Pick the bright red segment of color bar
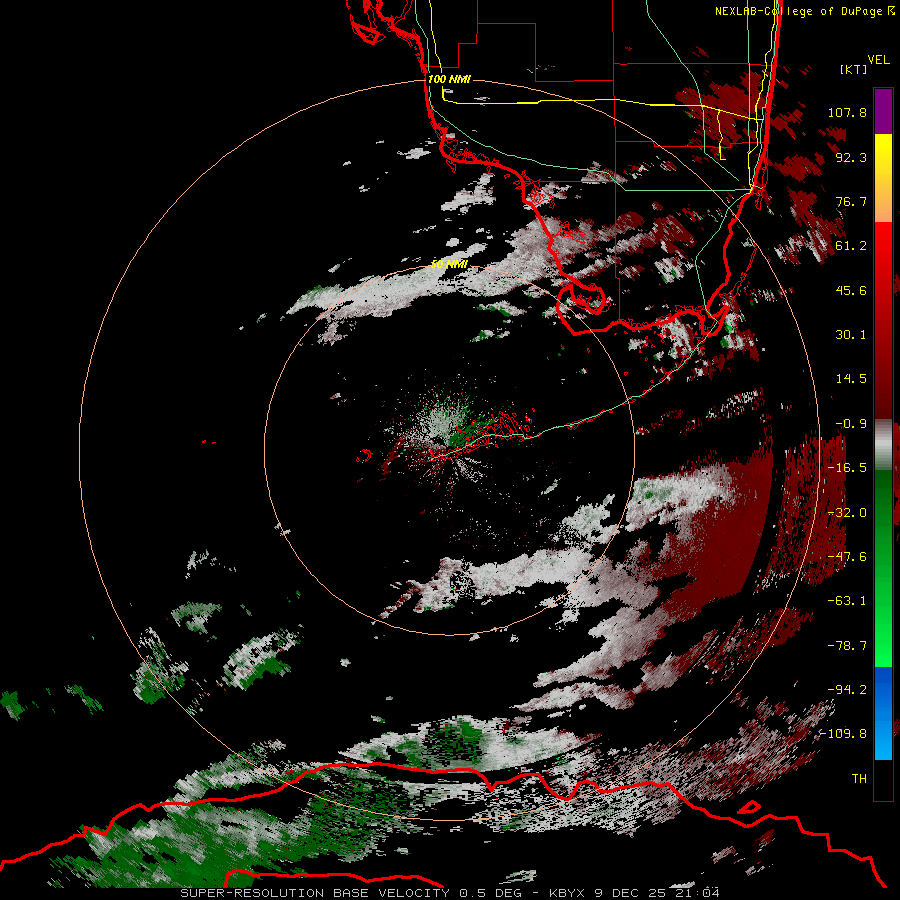 click(883, 255)
